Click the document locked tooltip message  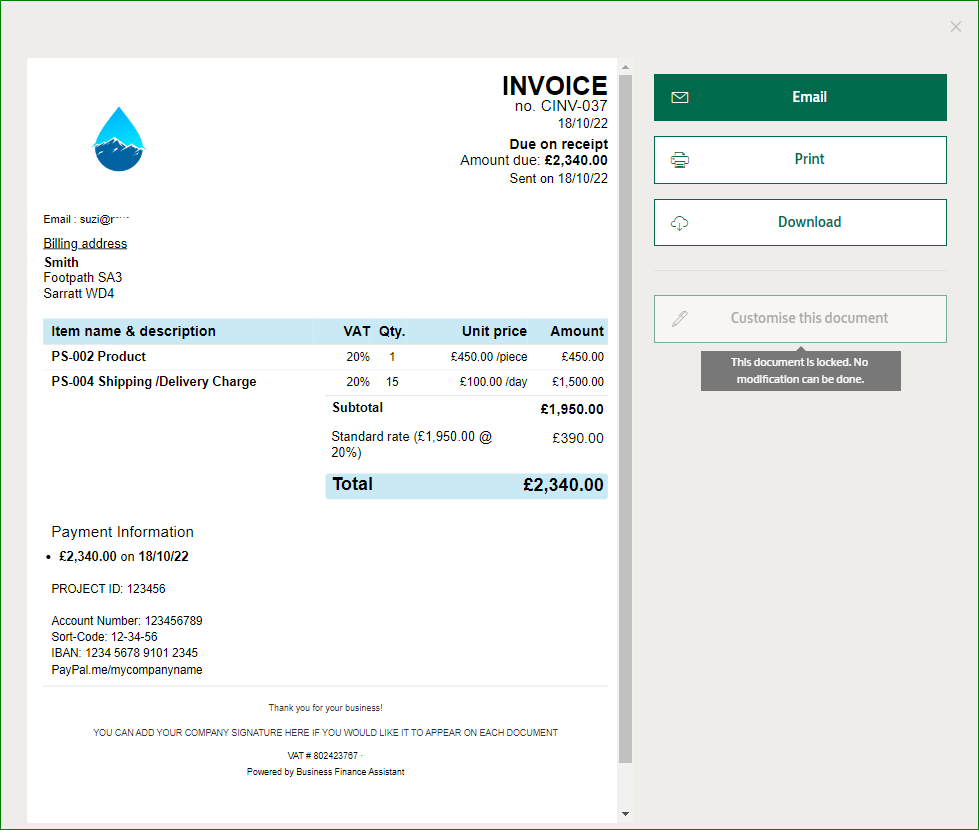pos(800,371)
